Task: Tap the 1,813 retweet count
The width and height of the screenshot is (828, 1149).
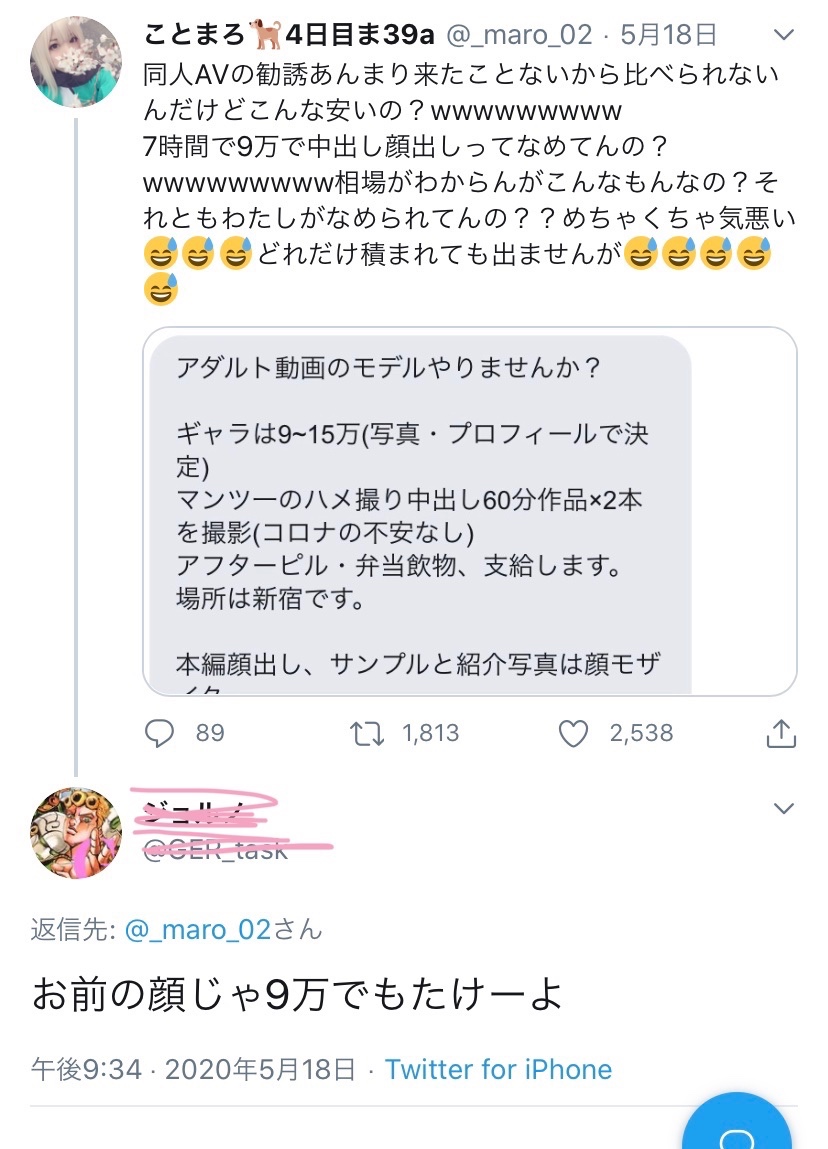Action: pos(431,733)
